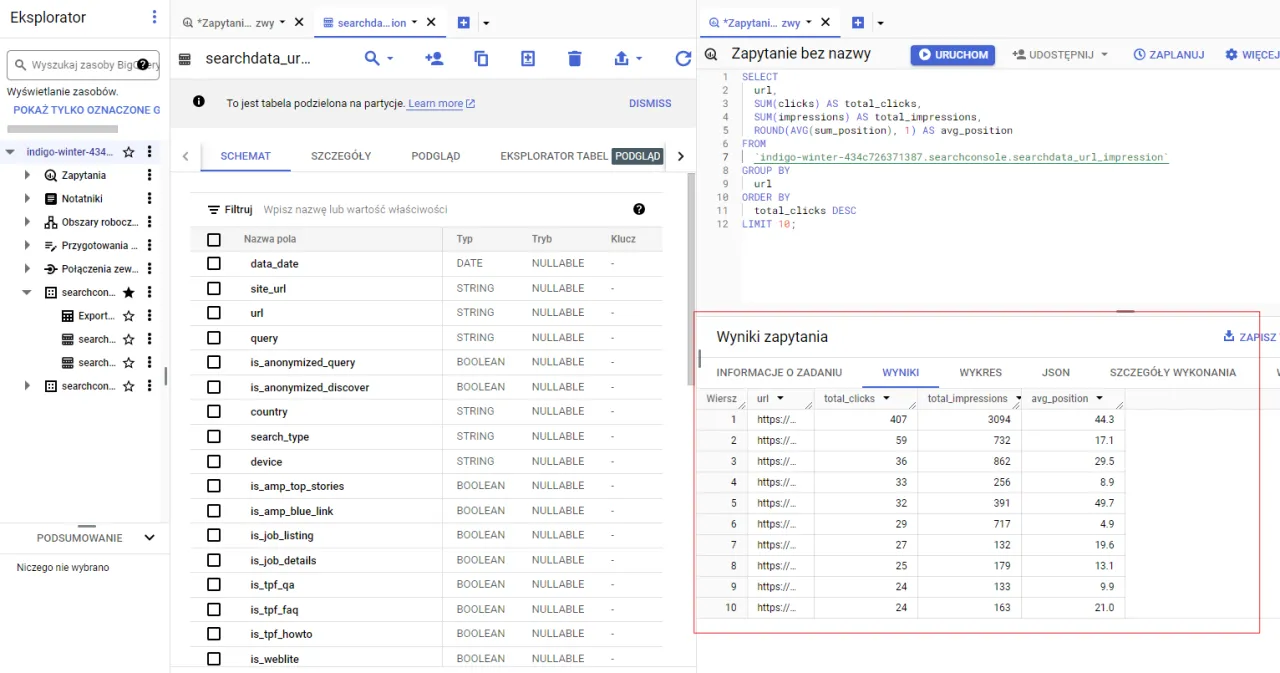Screen dimensions: 1280x673
Task: Delete the table using the trash icon
Action: (x=575, y=58)
